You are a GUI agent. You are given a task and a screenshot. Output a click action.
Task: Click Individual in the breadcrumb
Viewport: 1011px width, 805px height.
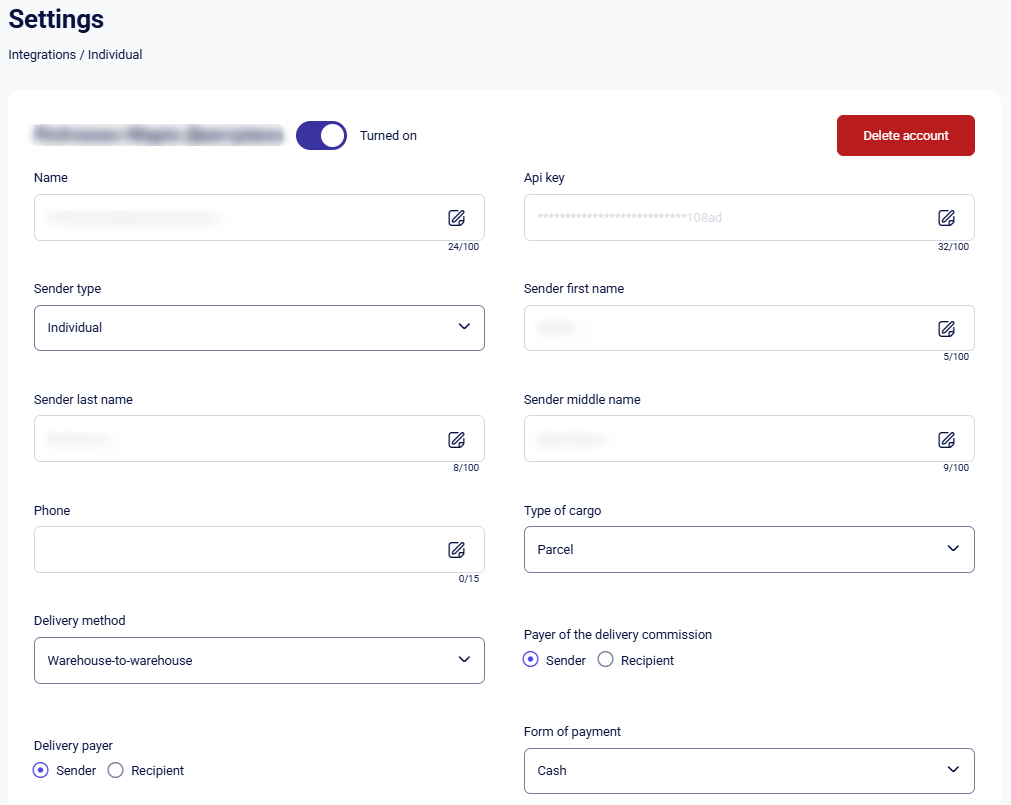tap(115, 55)
